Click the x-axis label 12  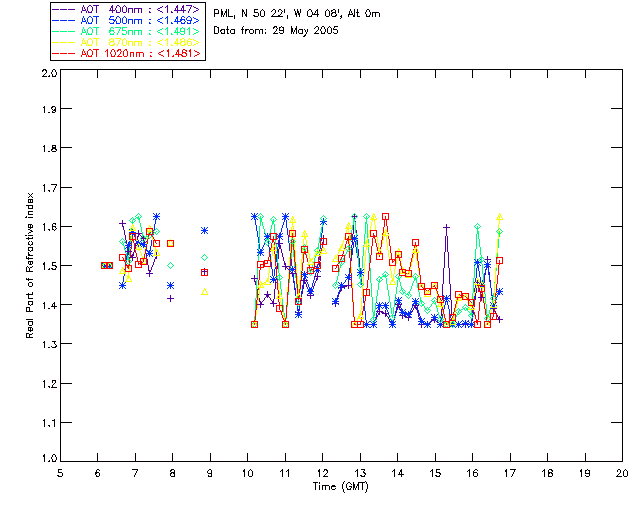(322, 473)
